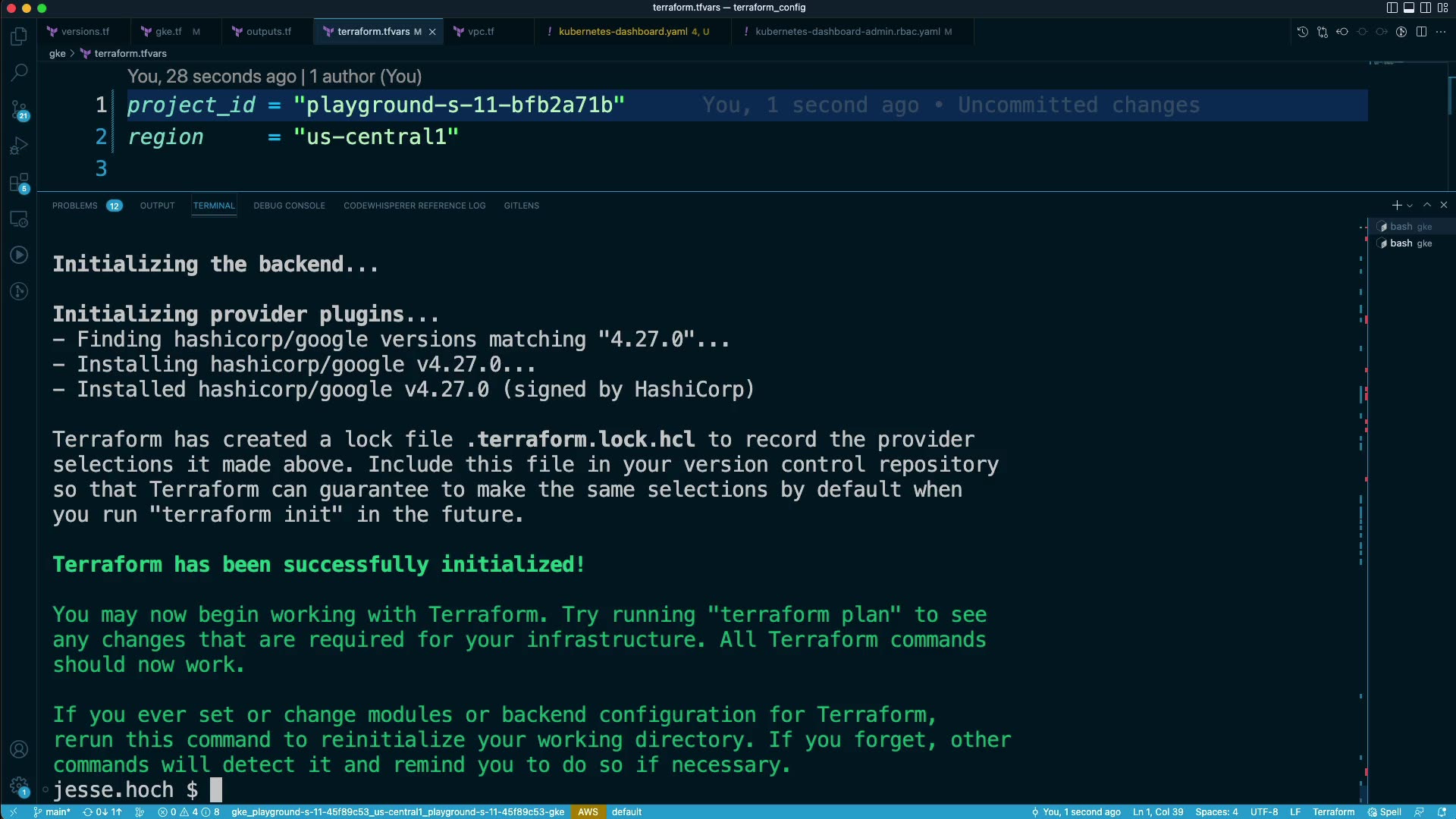The image size is (1456, 819).
Task: Select the second bash gke terminal
Action: [x=1410, y=243]
